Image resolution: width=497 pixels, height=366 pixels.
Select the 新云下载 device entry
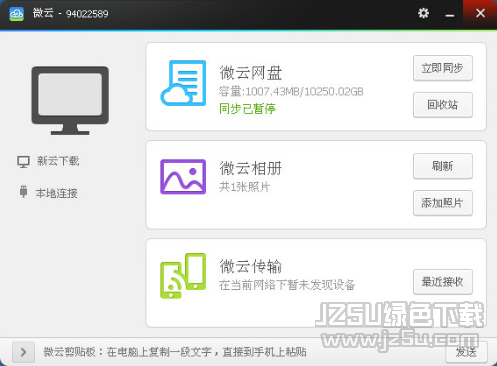[x=48, y=161]
